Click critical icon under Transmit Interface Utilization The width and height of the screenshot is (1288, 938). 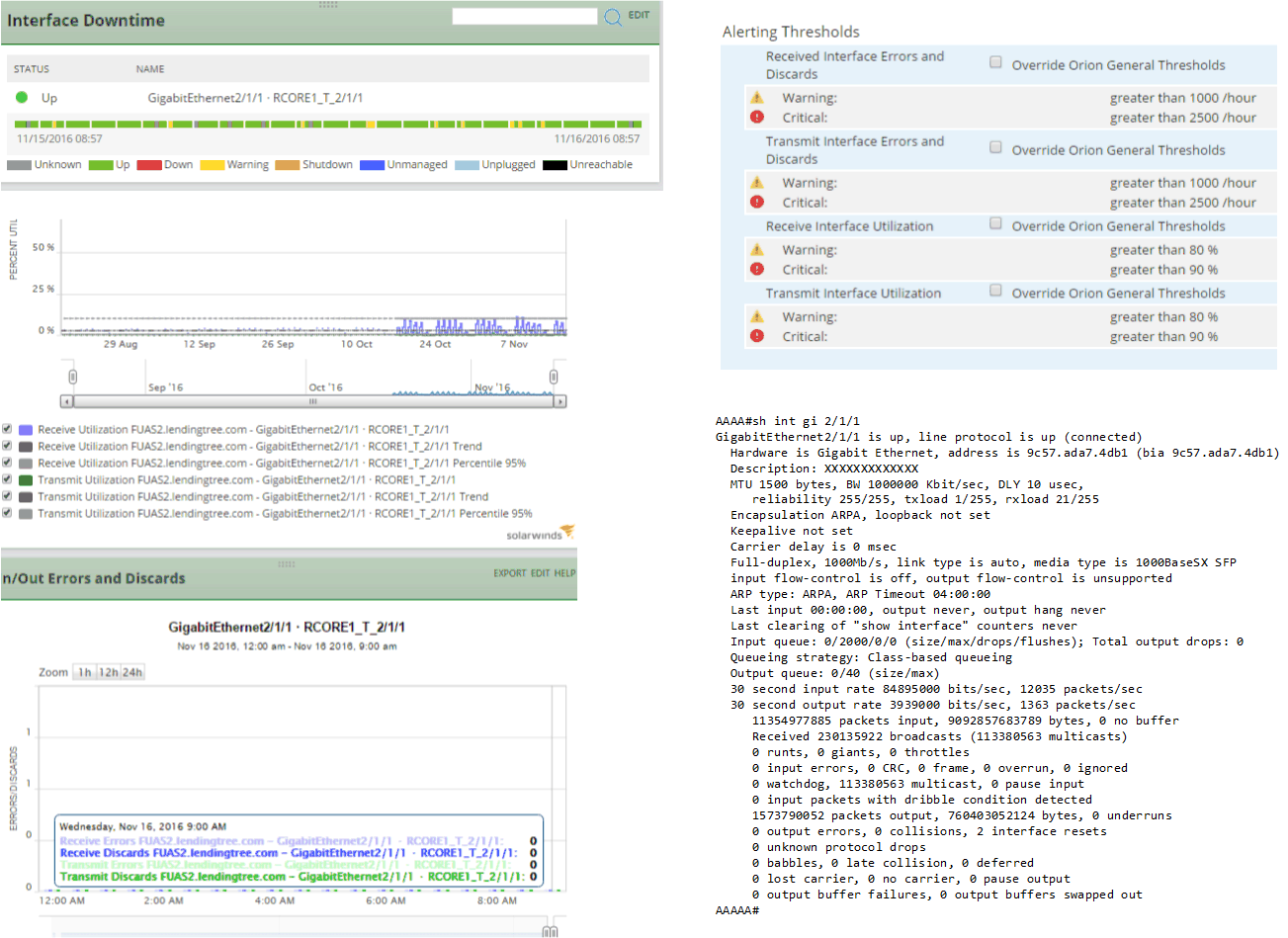(x=757, y=336)
